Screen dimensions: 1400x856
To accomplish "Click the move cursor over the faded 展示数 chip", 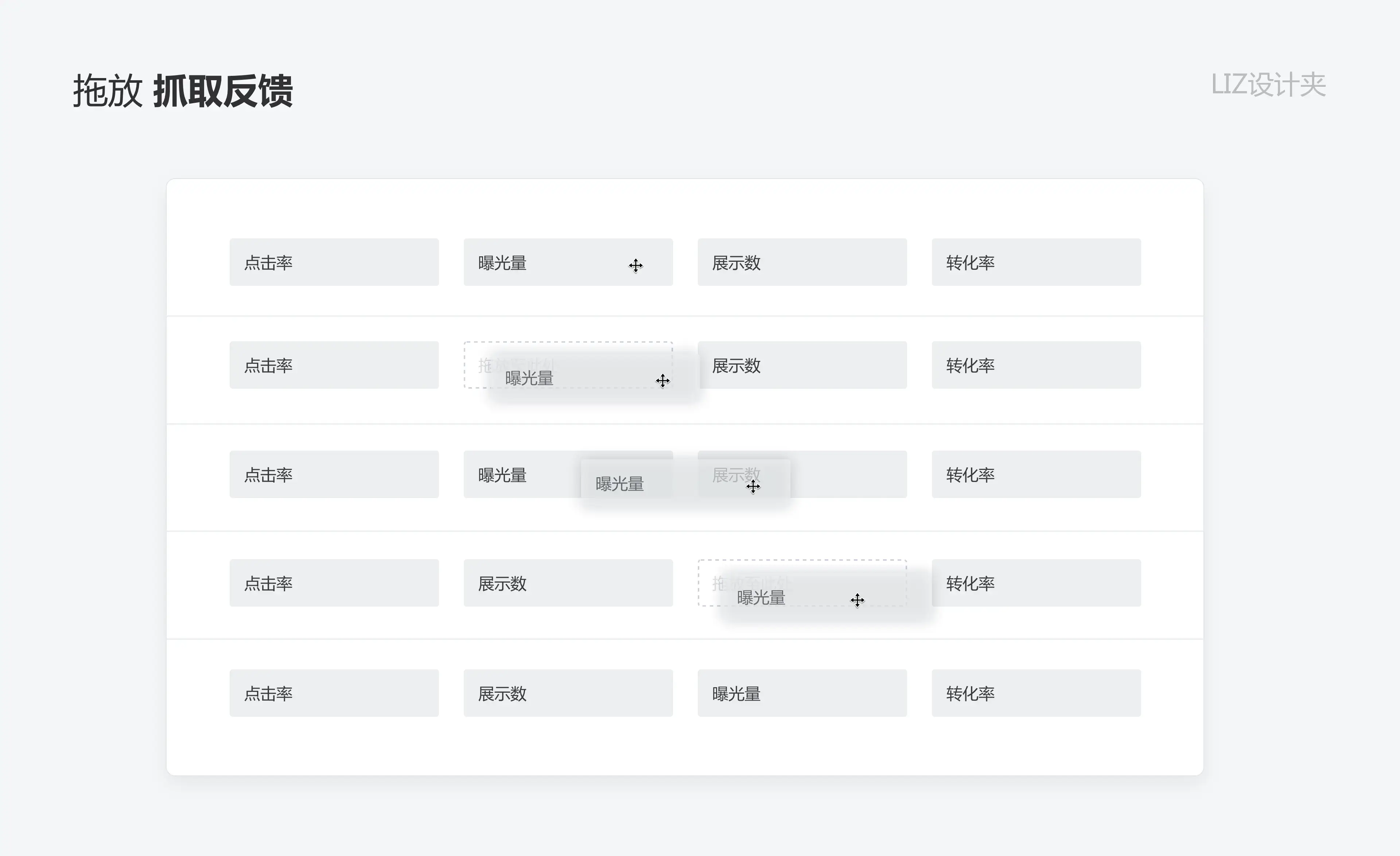I will (x=753, y=486).
